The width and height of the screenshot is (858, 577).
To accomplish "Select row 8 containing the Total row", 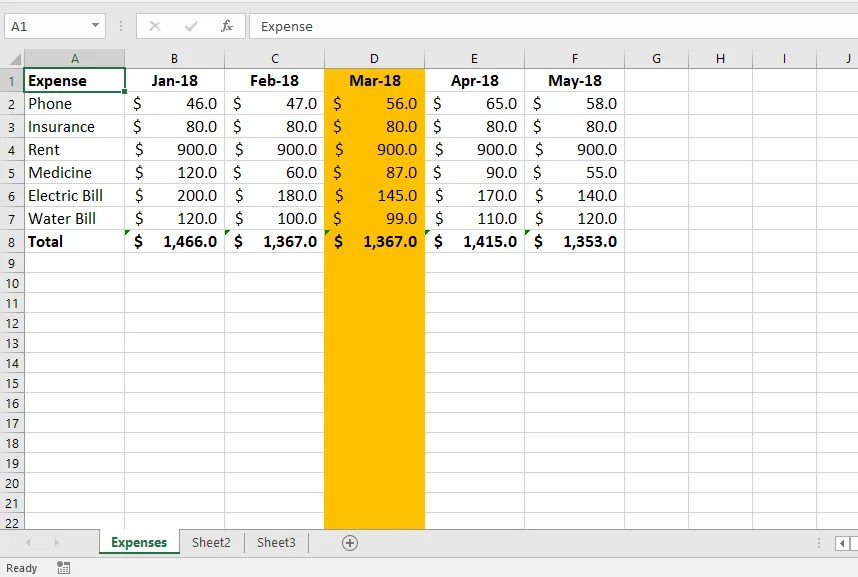I will (x=10, y=241).
